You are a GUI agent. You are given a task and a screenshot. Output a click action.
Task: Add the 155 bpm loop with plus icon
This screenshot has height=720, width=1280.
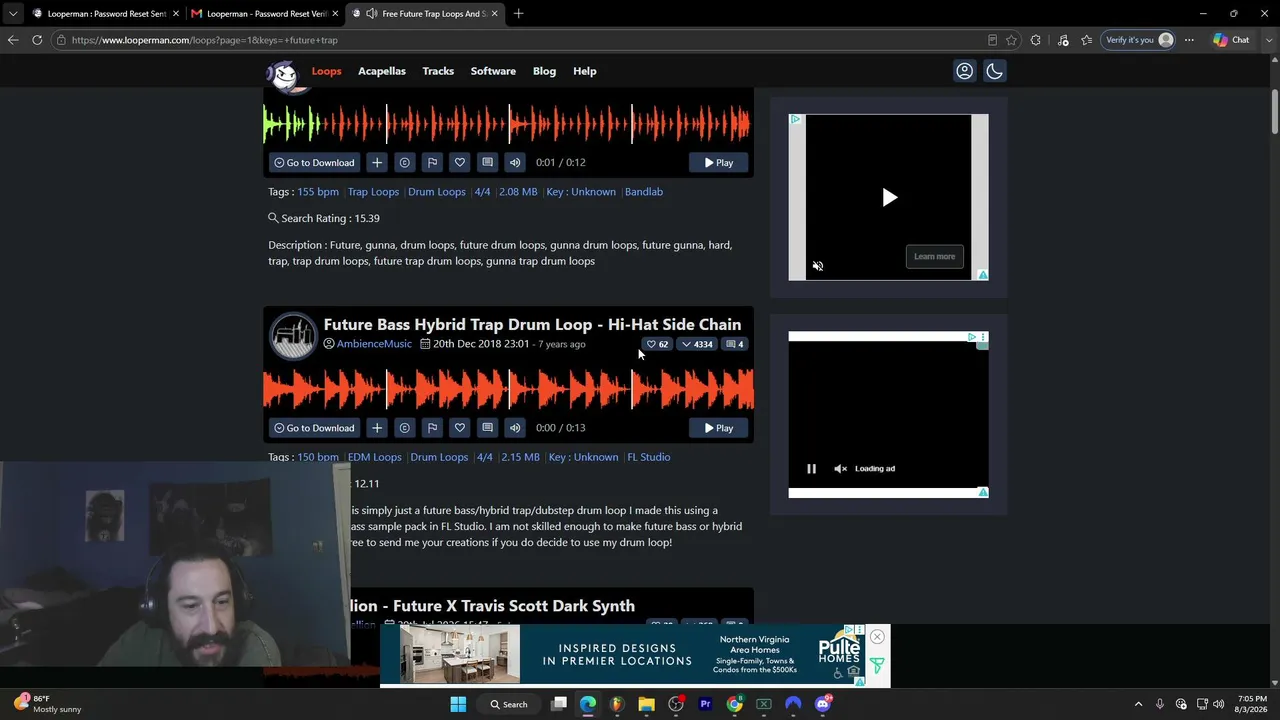(x=377, y=162)
